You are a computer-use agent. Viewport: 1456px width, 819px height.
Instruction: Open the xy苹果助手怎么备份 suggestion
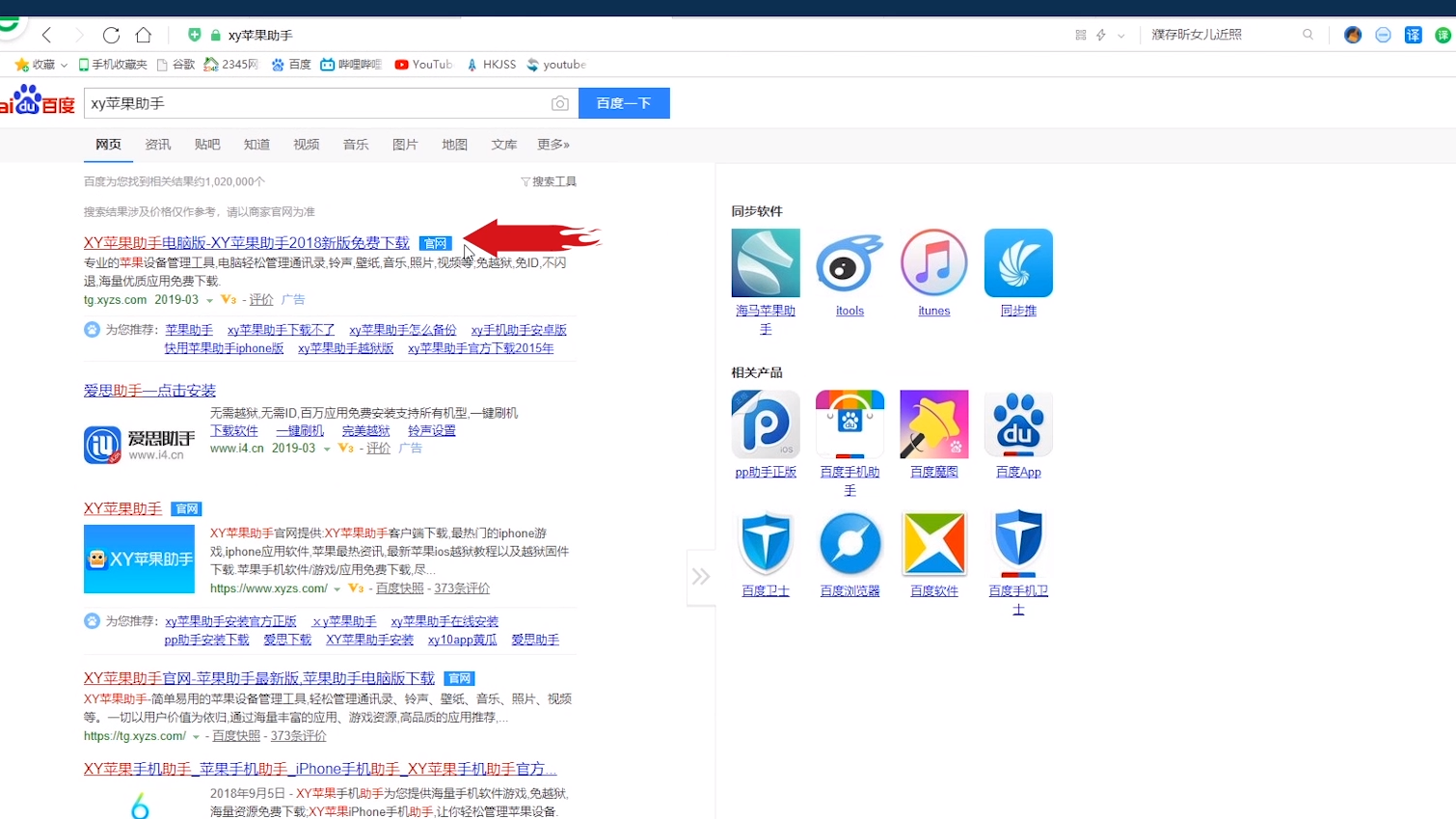coord(403,330)
